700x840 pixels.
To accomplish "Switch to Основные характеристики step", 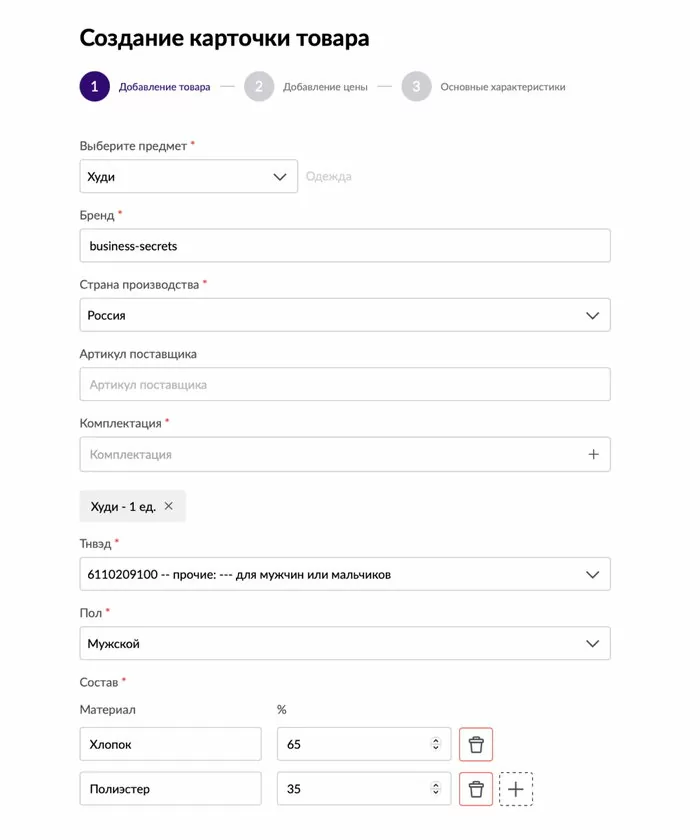I will coord(502,87).
